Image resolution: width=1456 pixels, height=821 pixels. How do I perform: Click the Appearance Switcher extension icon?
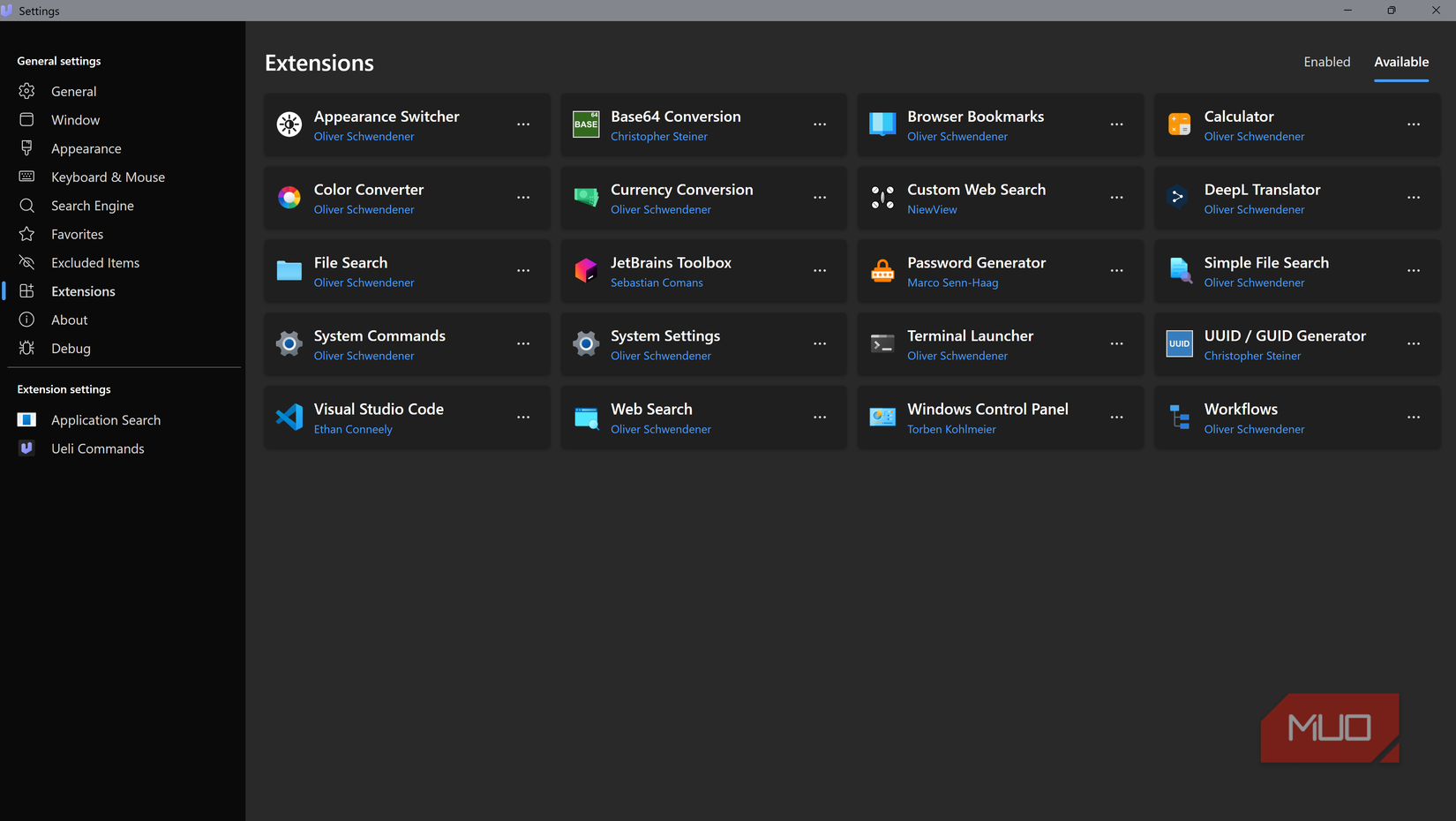(x=289, y=124)
